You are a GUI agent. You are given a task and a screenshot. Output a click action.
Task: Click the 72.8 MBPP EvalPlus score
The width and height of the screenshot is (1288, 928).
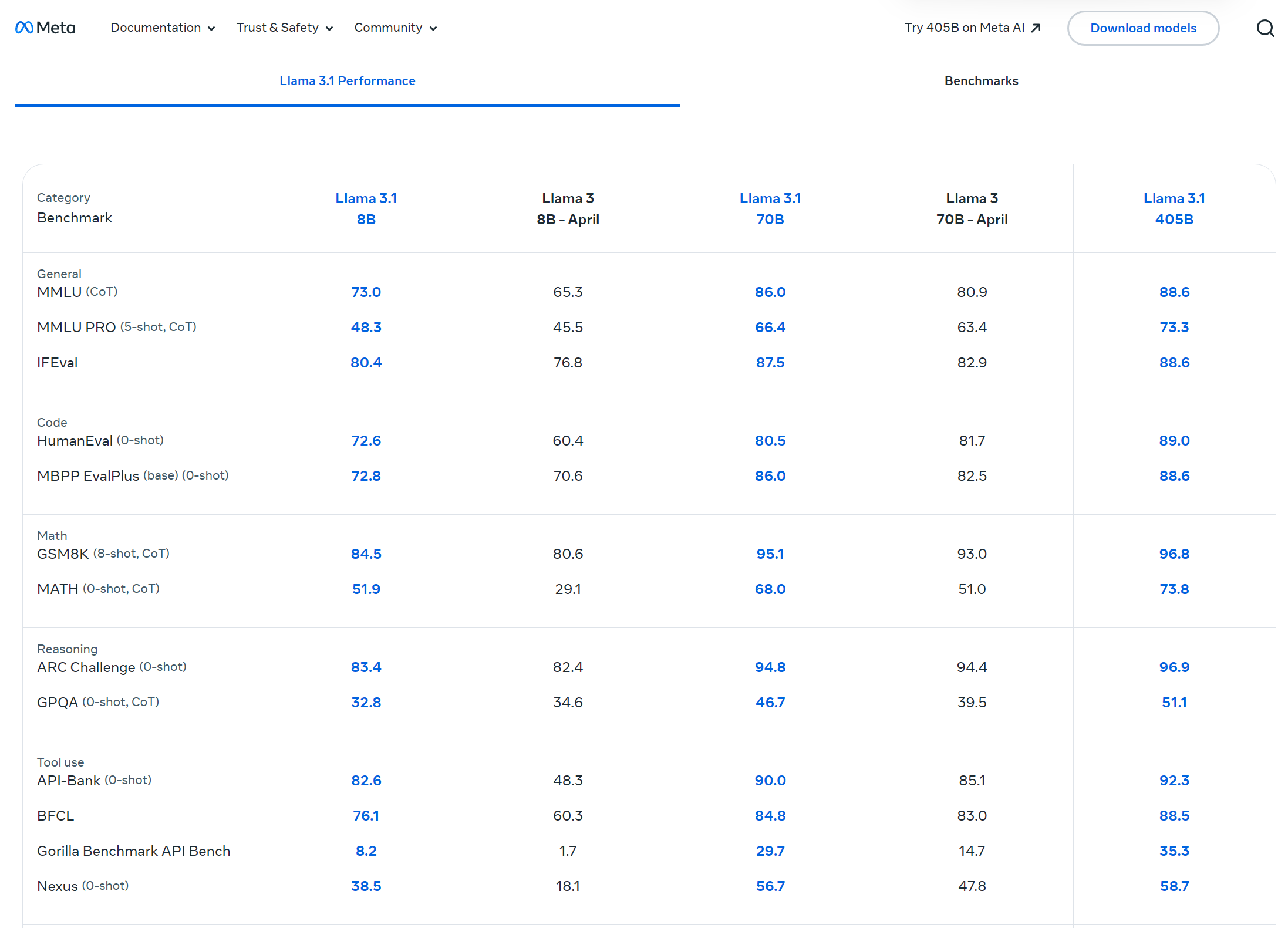click(x=366, y=475)
